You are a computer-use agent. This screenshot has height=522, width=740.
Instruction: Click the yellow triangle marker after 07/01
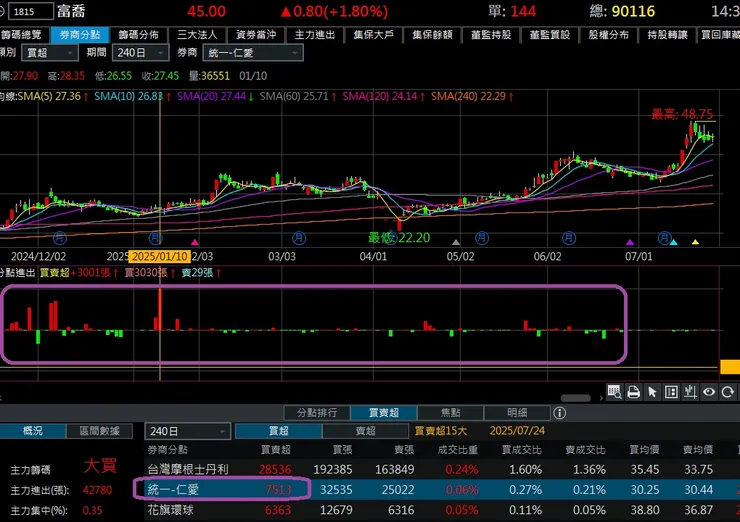pyautogui.click(x=695, y=242)
